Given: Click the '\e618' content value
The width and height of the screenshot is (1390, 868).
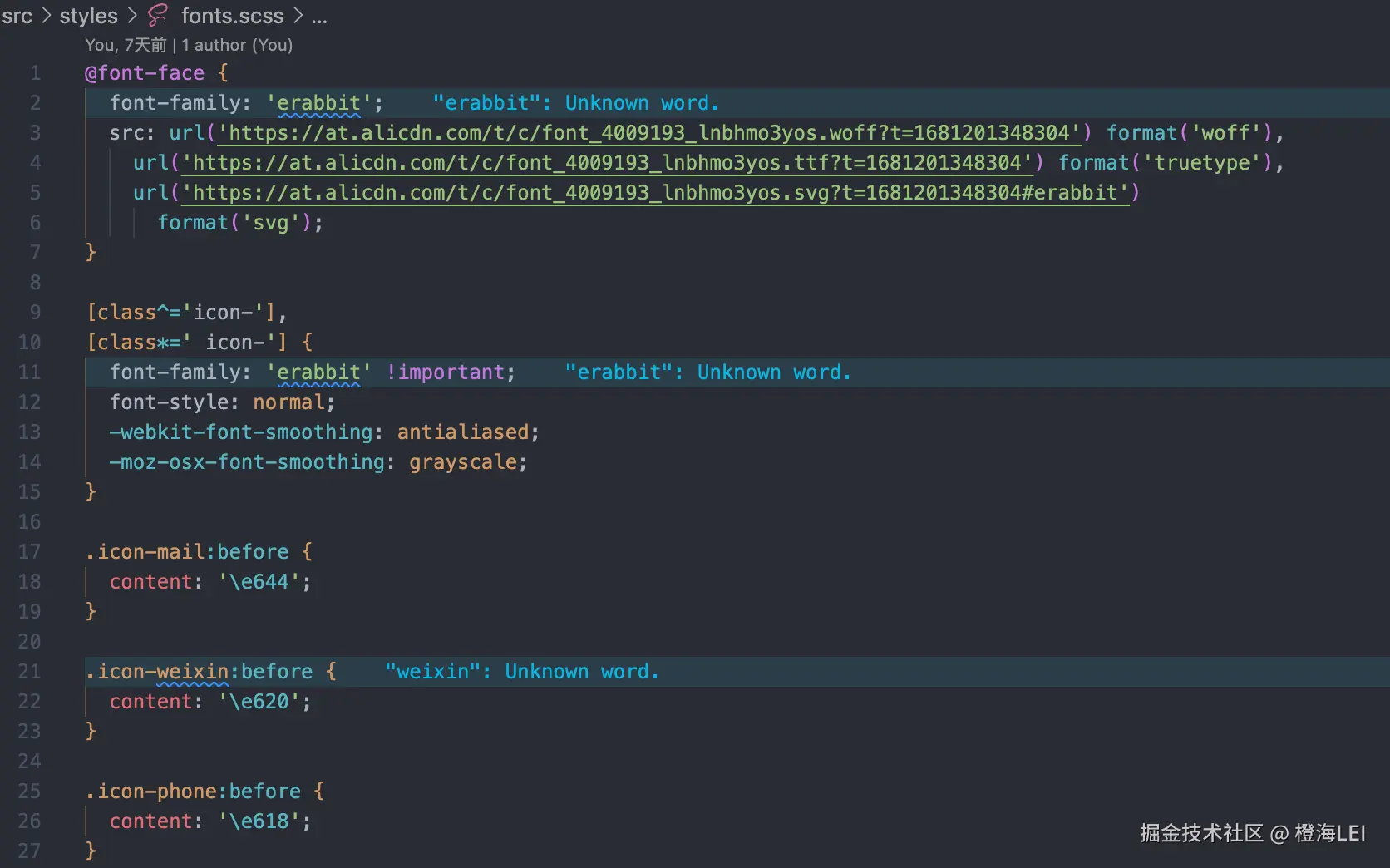Looking at the screenshot, I should (259, 821).
